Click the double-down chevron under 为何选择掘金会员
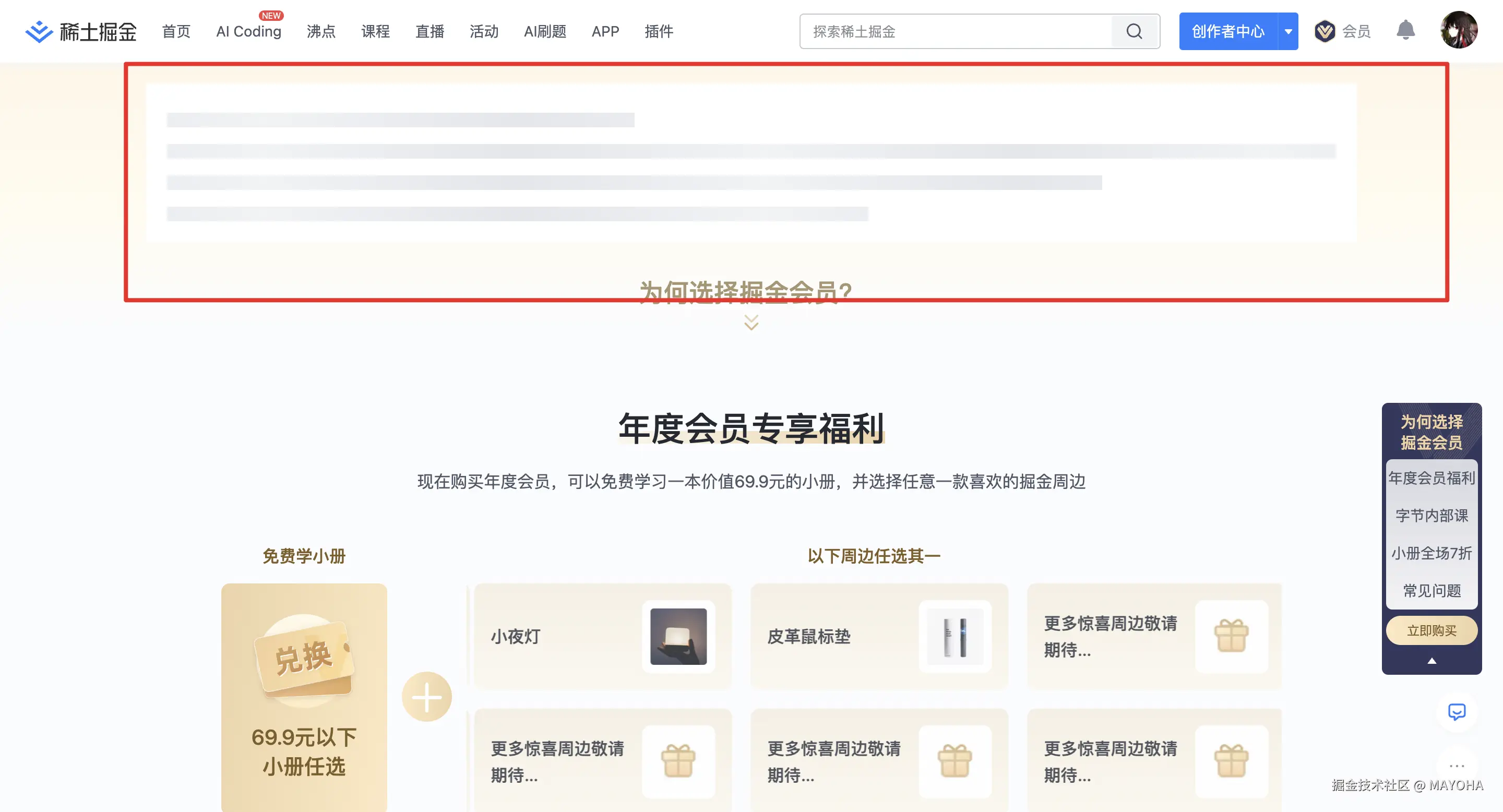Viewport: 1503px width, 812px height. click(x=750, y=321)
